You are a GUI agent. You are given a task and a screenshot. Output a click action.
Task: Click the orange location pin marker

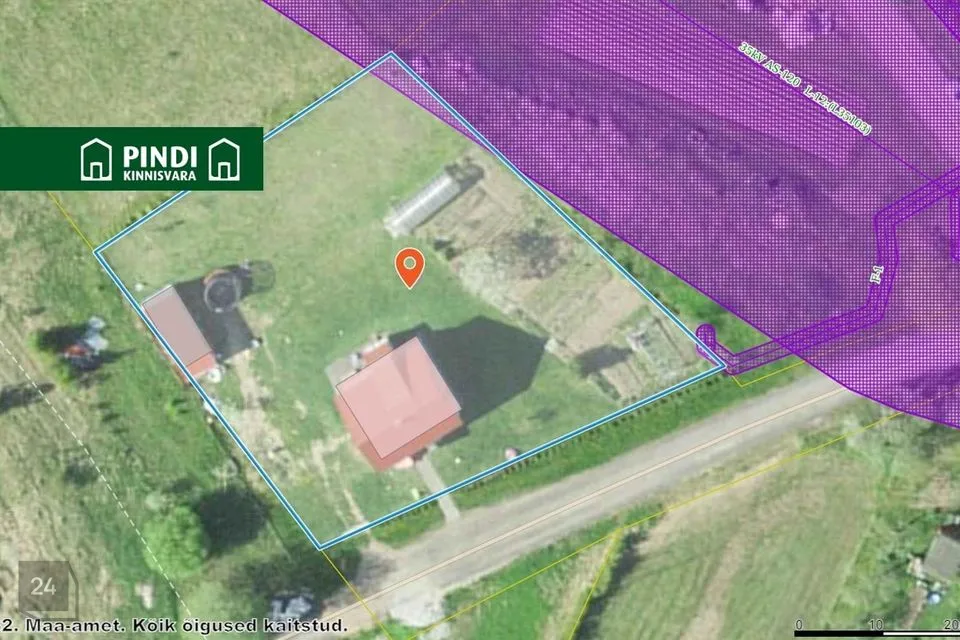(x=410, y=268)
